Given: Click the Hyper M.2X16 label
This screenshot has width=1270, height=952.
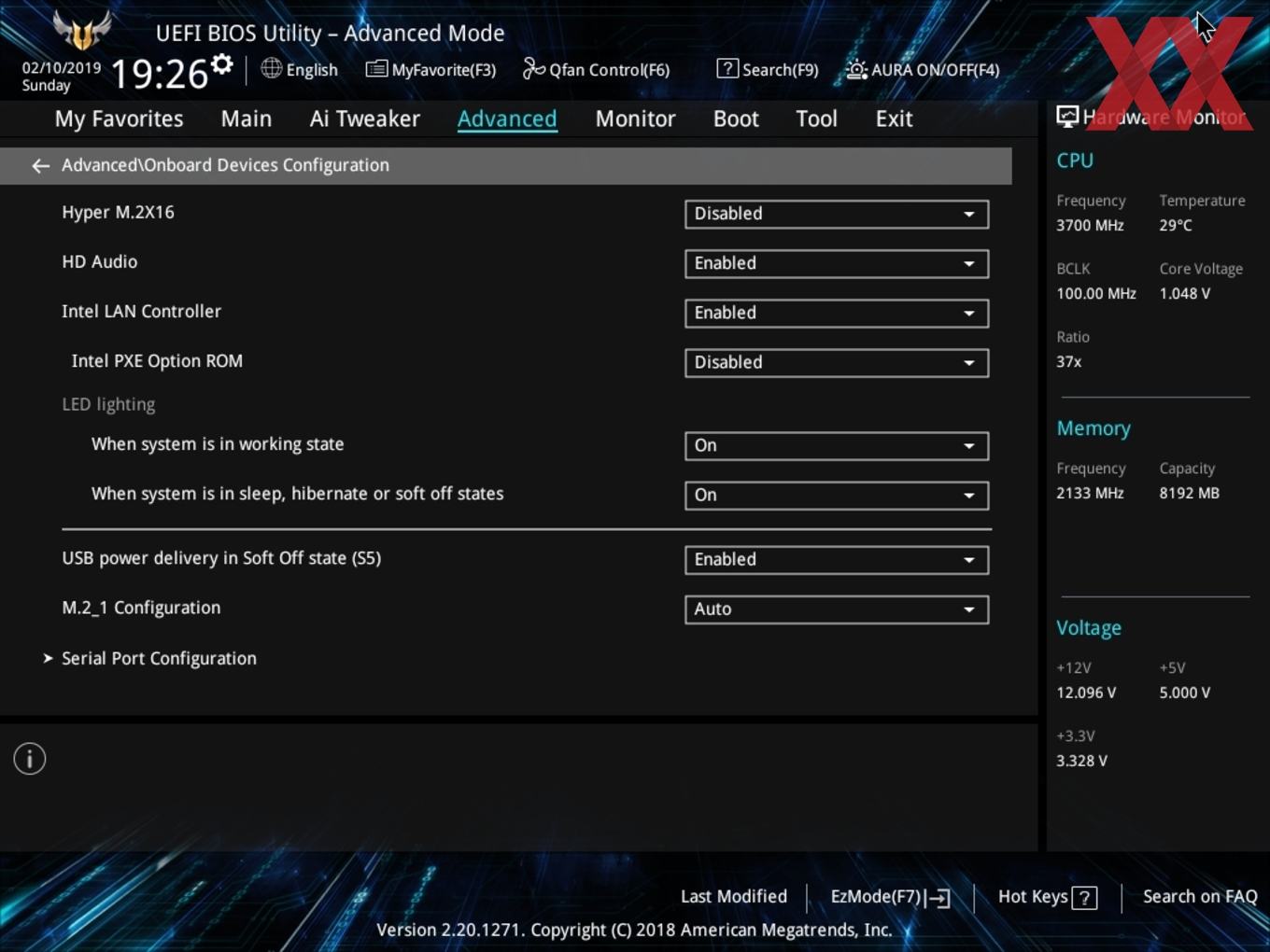Looking at the screenshot, I should pos(118,212).
